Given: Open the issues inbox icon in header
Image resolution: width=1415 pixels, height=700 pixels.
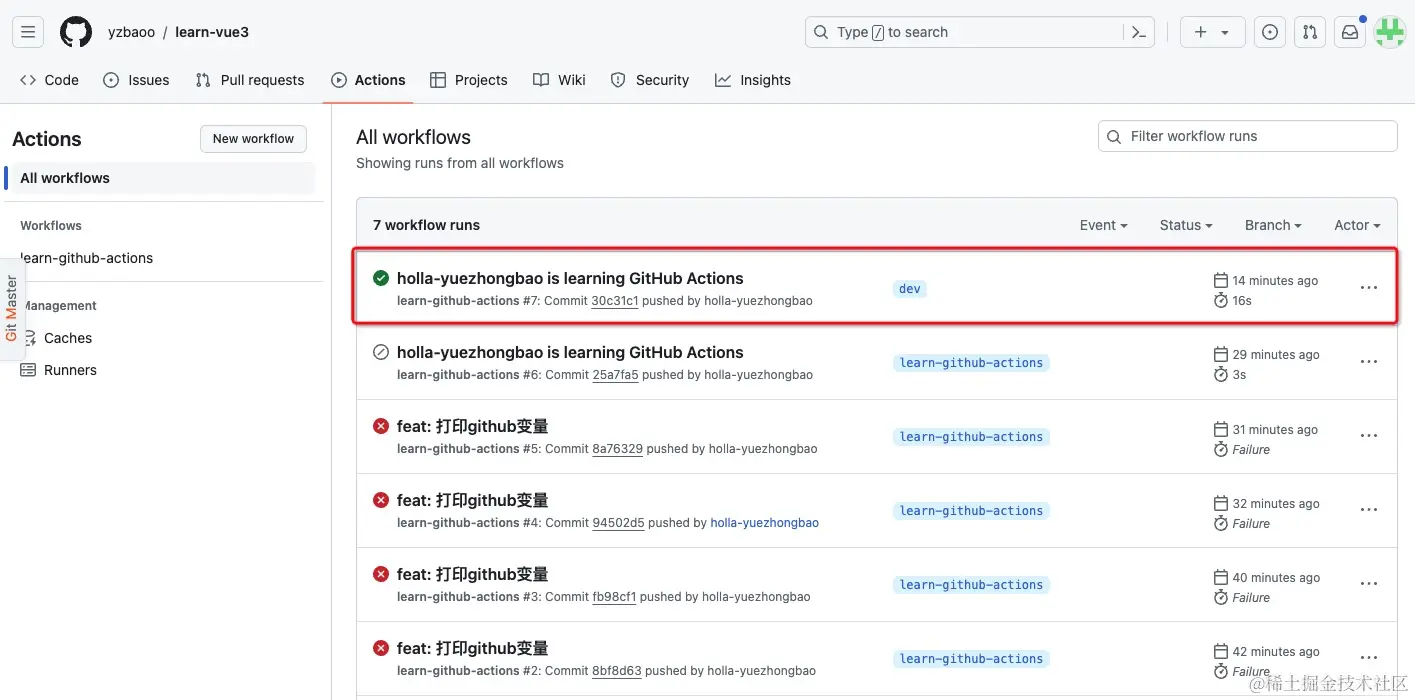Looking at the screenshot, I should coord(1270,32).
